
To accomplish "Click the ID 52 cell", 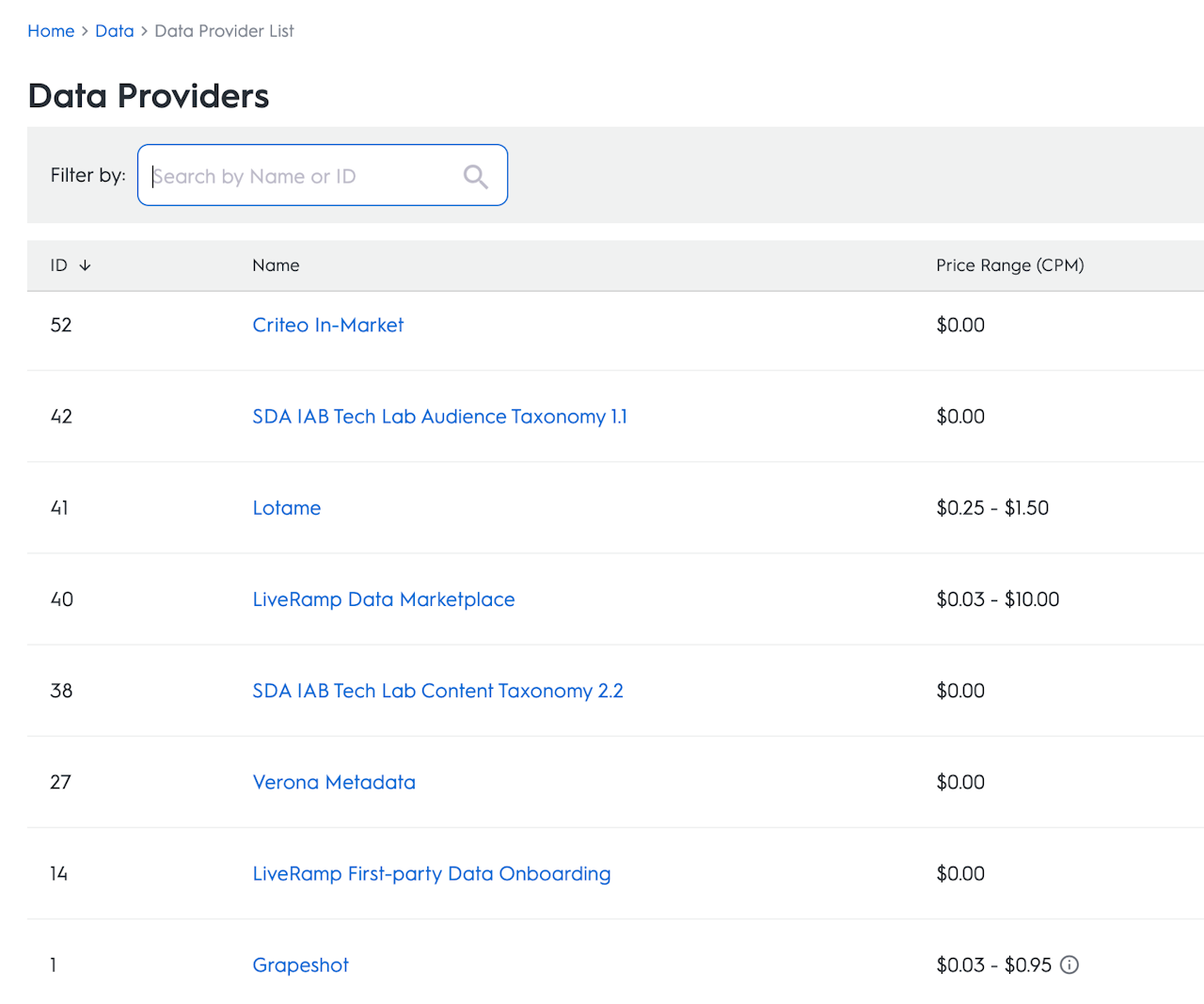I will 61,325.
